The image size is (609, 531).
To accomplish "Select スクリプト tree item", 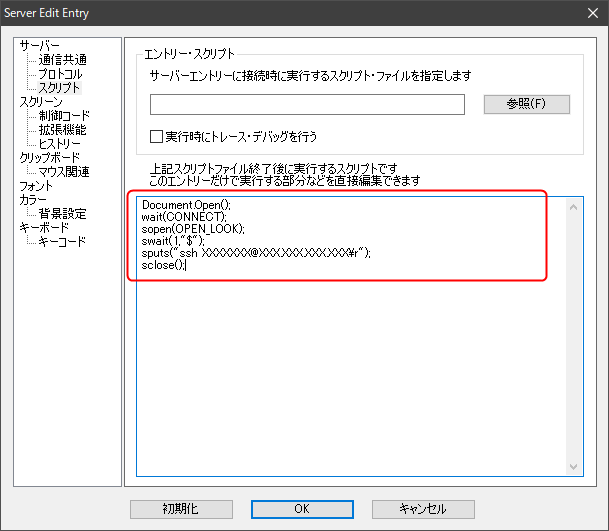I will pos(59,88).
